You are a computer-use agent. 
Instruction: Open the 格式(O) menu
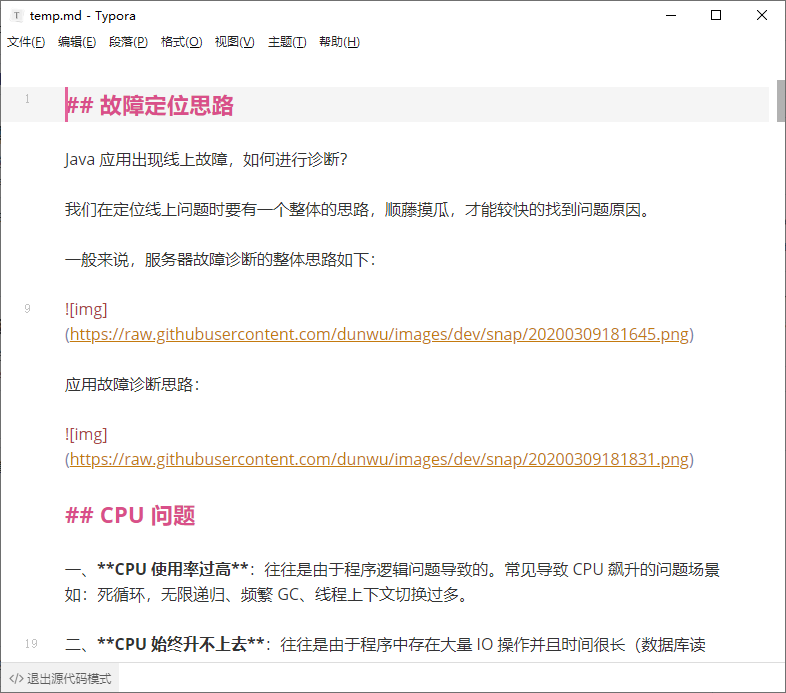(x=181, y=42)
